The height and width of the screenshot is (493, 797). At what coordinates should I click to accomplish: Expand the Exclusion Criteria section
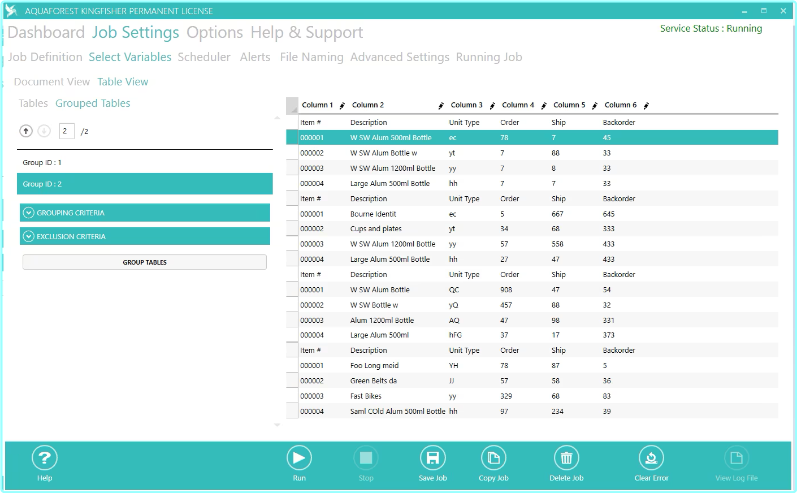(28, 237)
